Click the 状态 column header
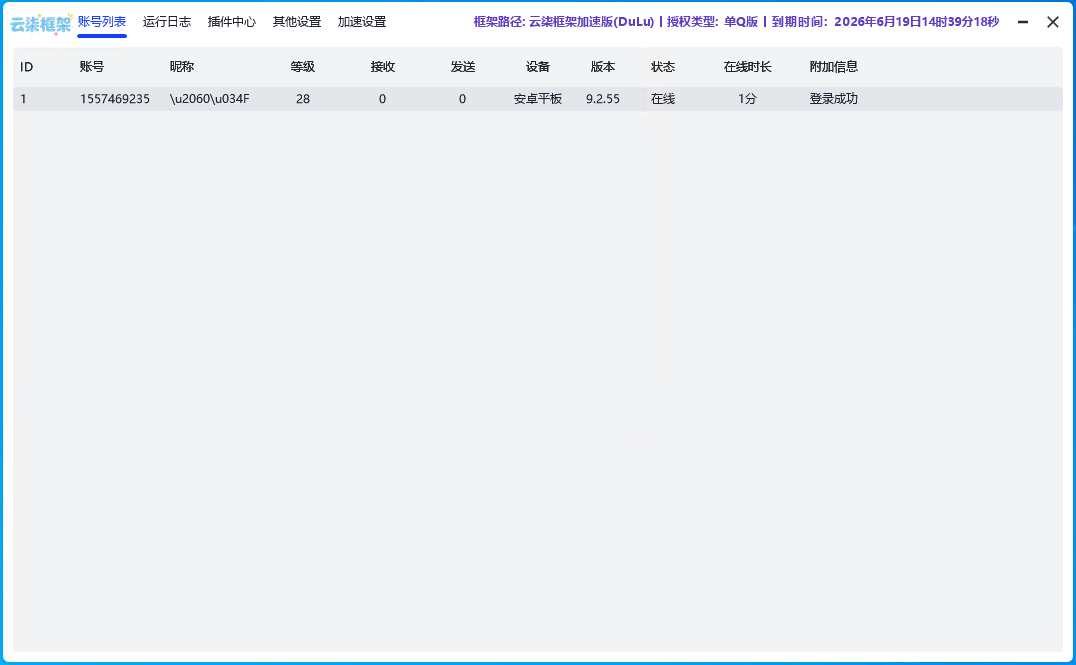This screenshot has width=1076, height=665. point(663,67)
